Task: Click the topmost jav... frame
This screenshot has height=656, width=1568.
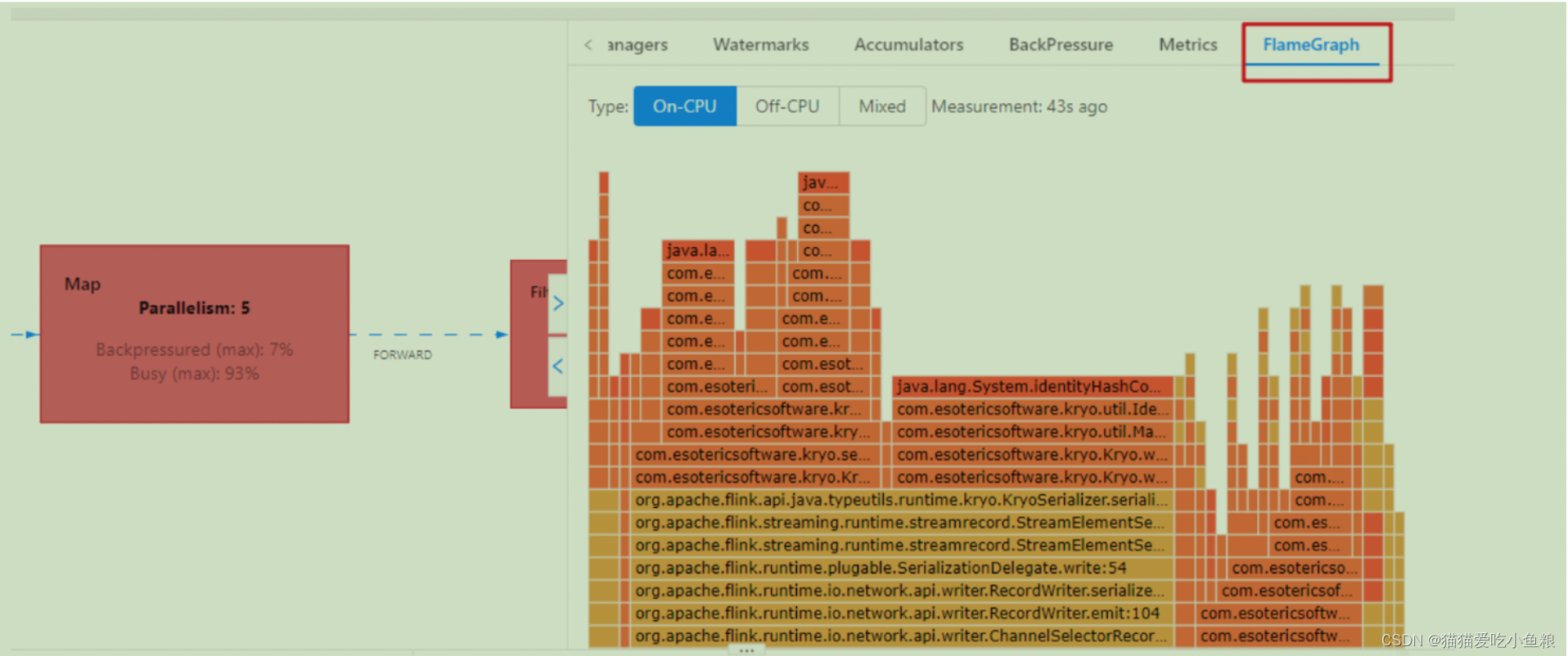Action: (823, 182)
